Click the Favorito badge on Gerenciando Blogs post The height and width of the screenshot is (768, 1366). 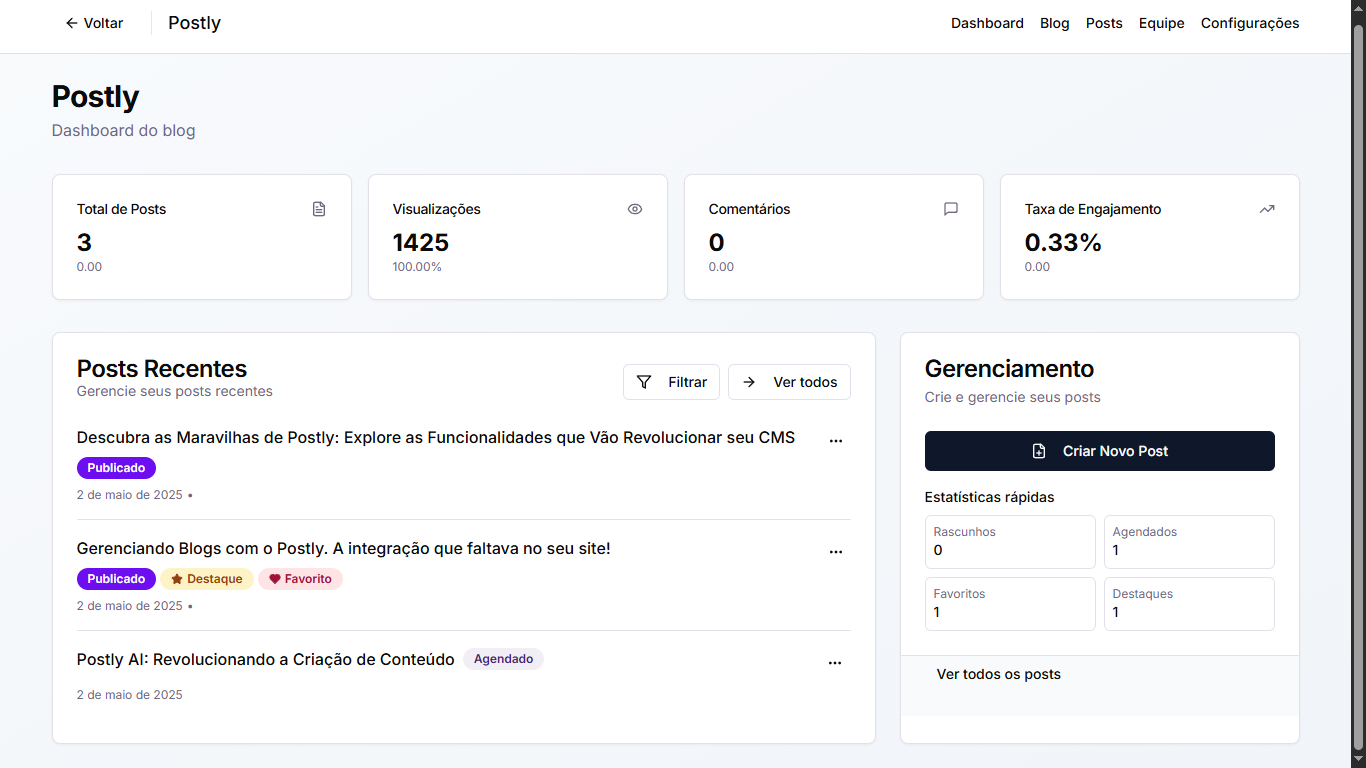tap(300, 579)
